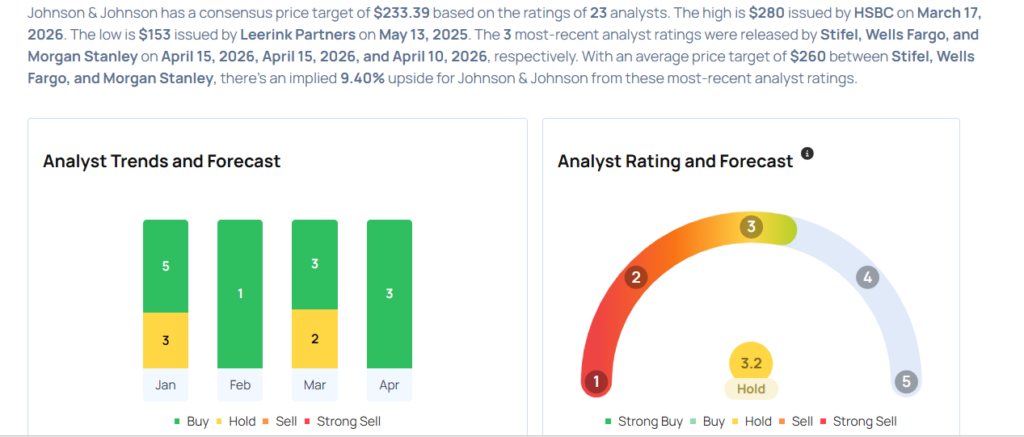Click the number 3 marker atop the gauge
The width and height of the screenshot is (1024, 437).
tap(751, 227)
